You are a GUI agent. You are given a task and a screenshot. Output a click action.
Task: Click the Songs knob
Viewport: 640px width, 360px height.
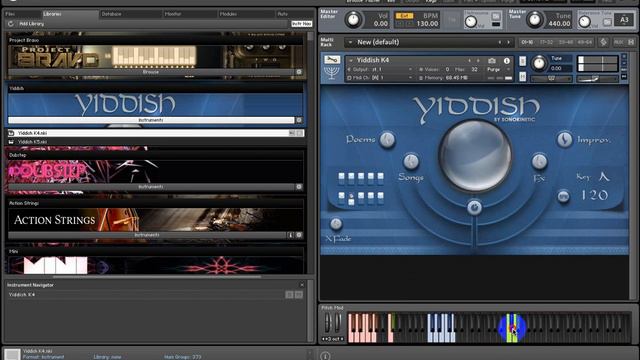[411, 162]
